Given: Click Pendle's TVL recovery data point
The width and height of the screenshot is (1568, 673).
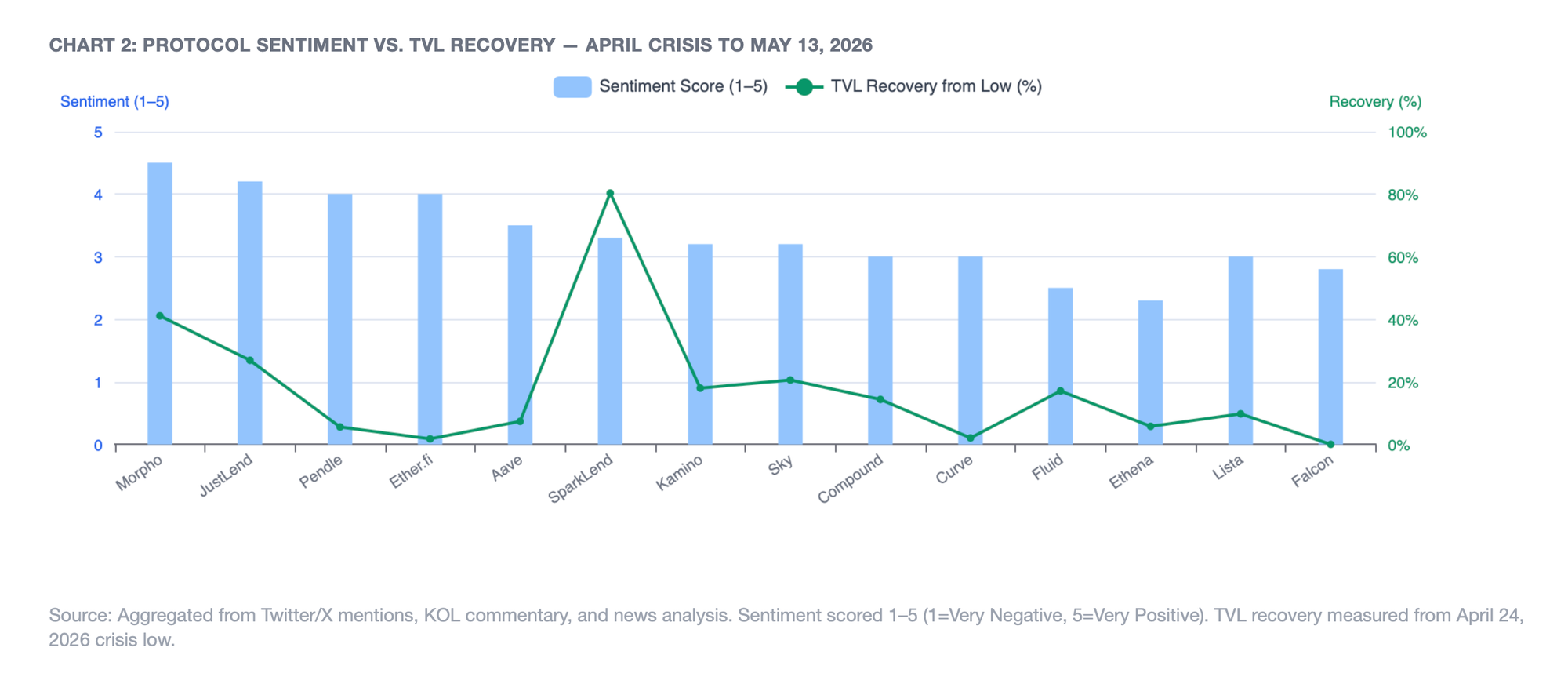Looking at the screenshot, I should click(x=340, y=427).
